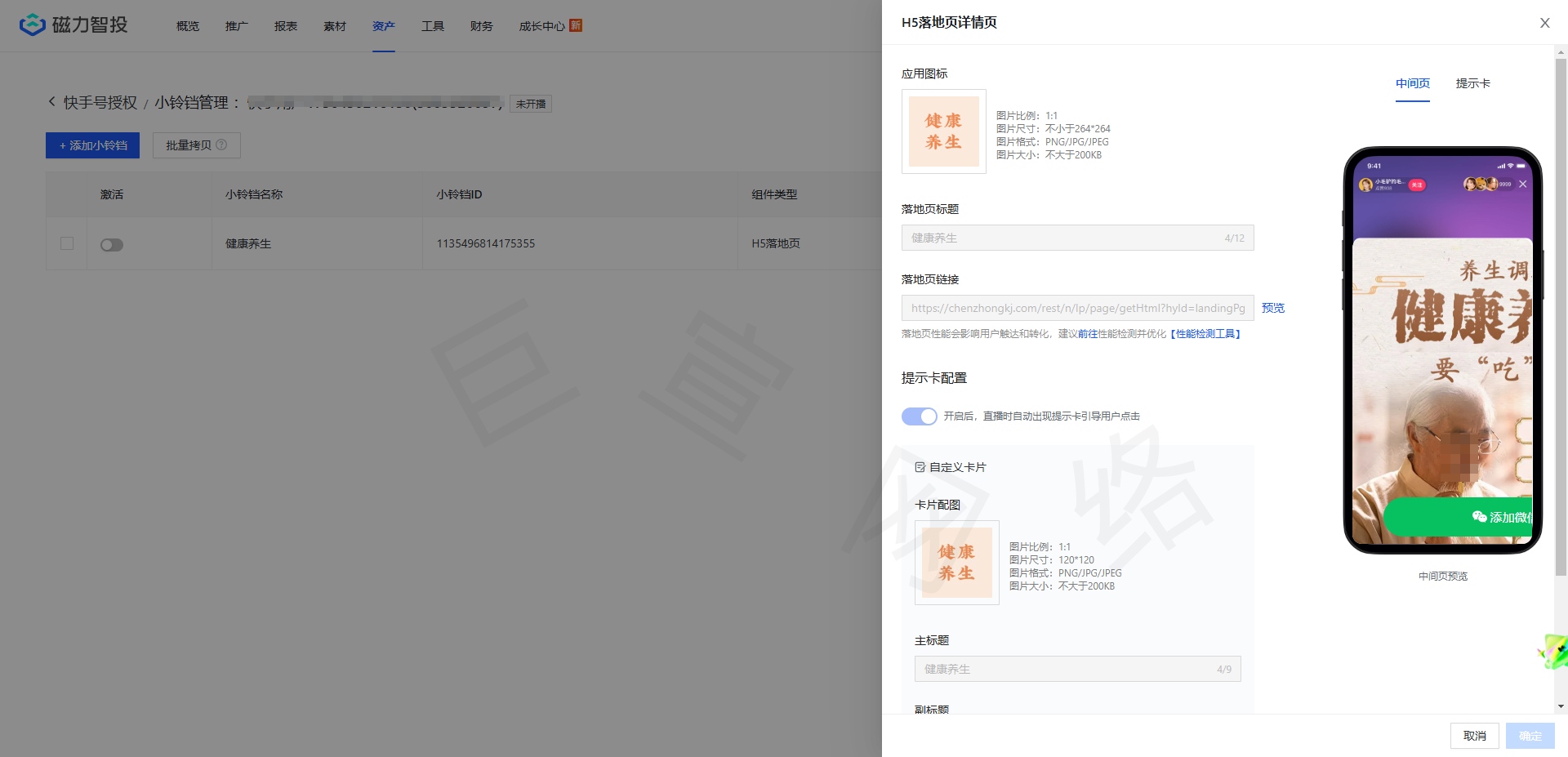Click the red 关注 follow icon in preview
Viewport: 1568px width, 757px height.
click(1416, 185)
